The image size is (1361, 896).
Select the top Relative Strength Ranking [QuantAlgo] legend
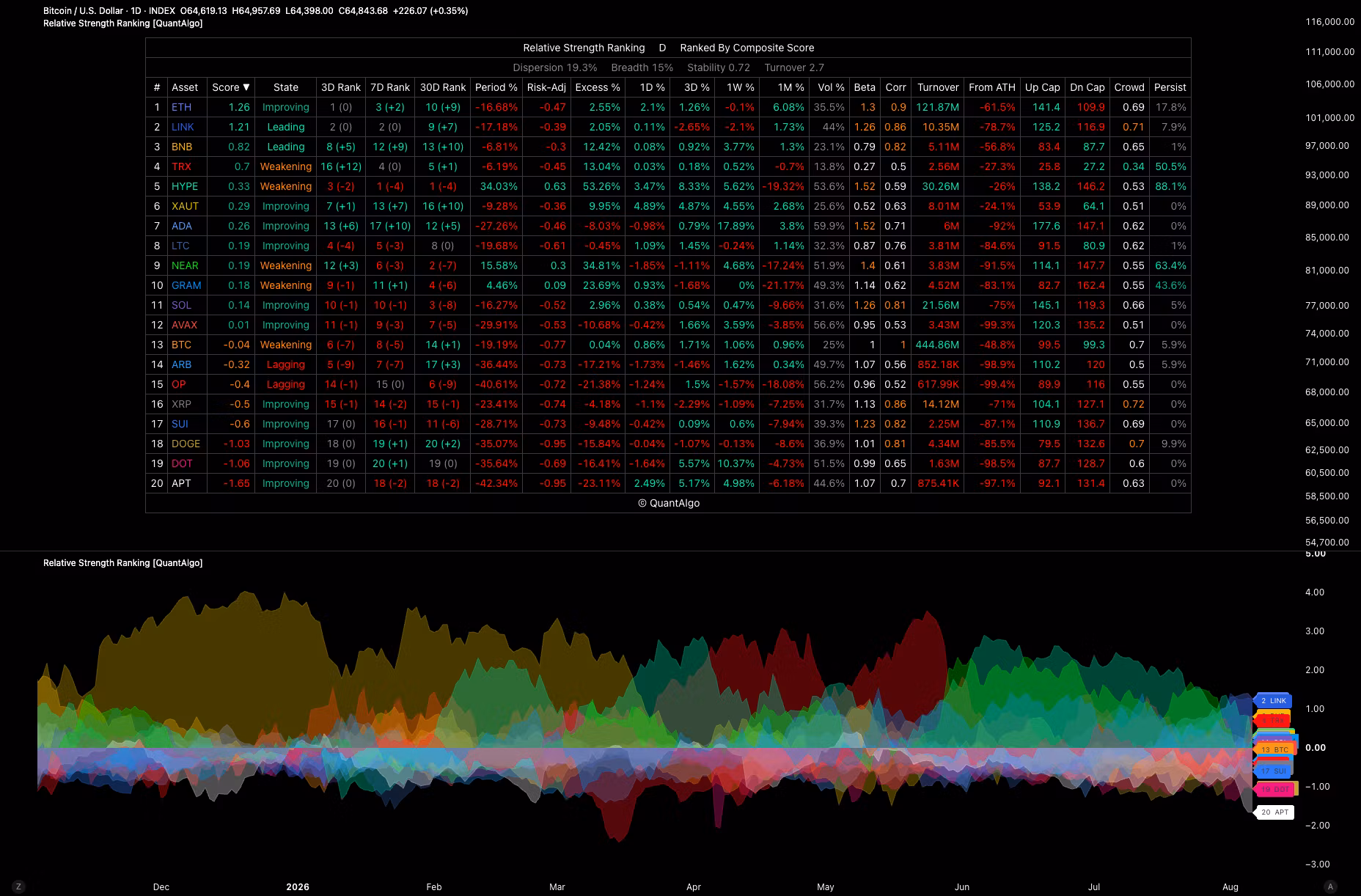[122, 23]
